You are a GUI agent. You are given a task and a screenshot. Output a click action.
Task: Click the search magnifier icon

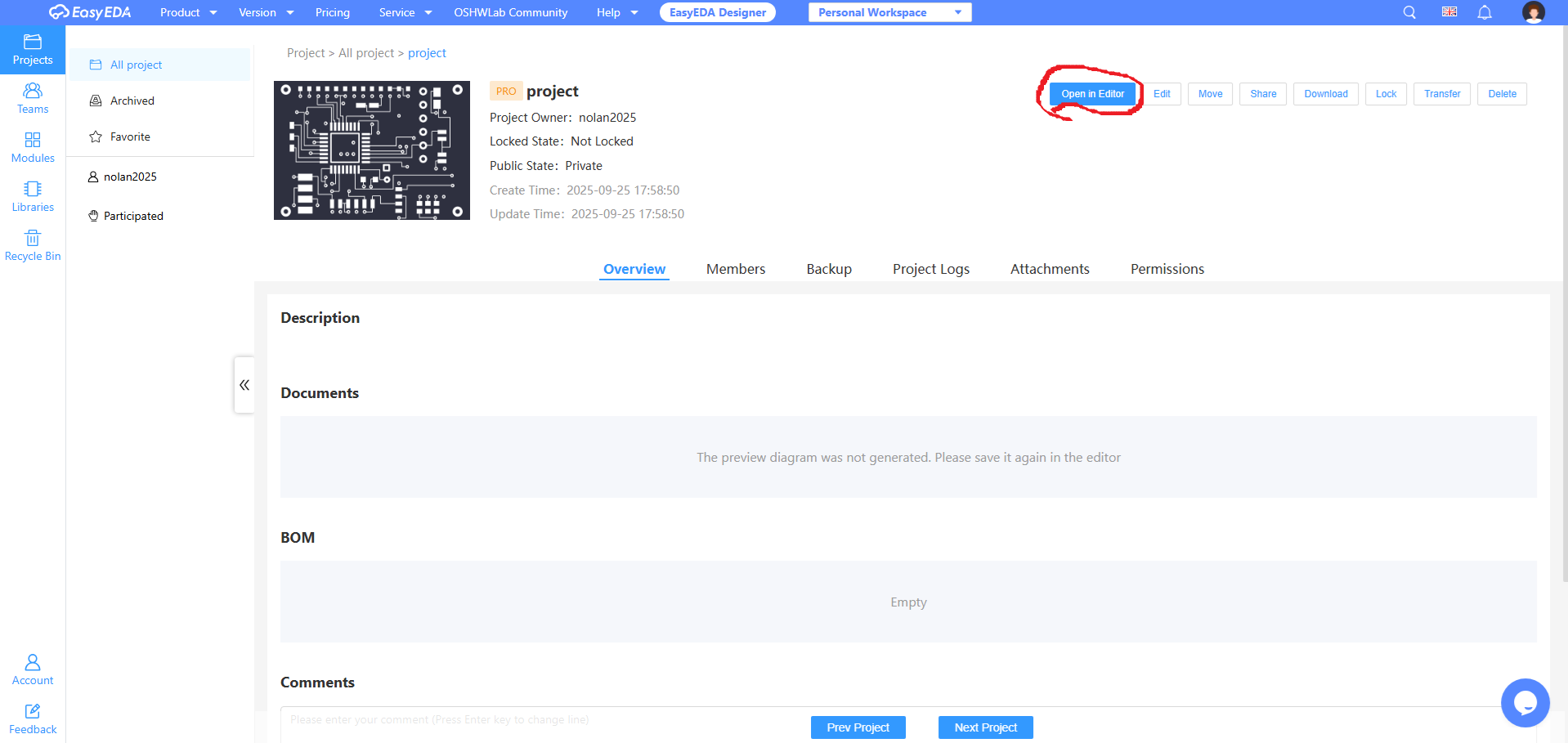click(x=1409, y=12)
